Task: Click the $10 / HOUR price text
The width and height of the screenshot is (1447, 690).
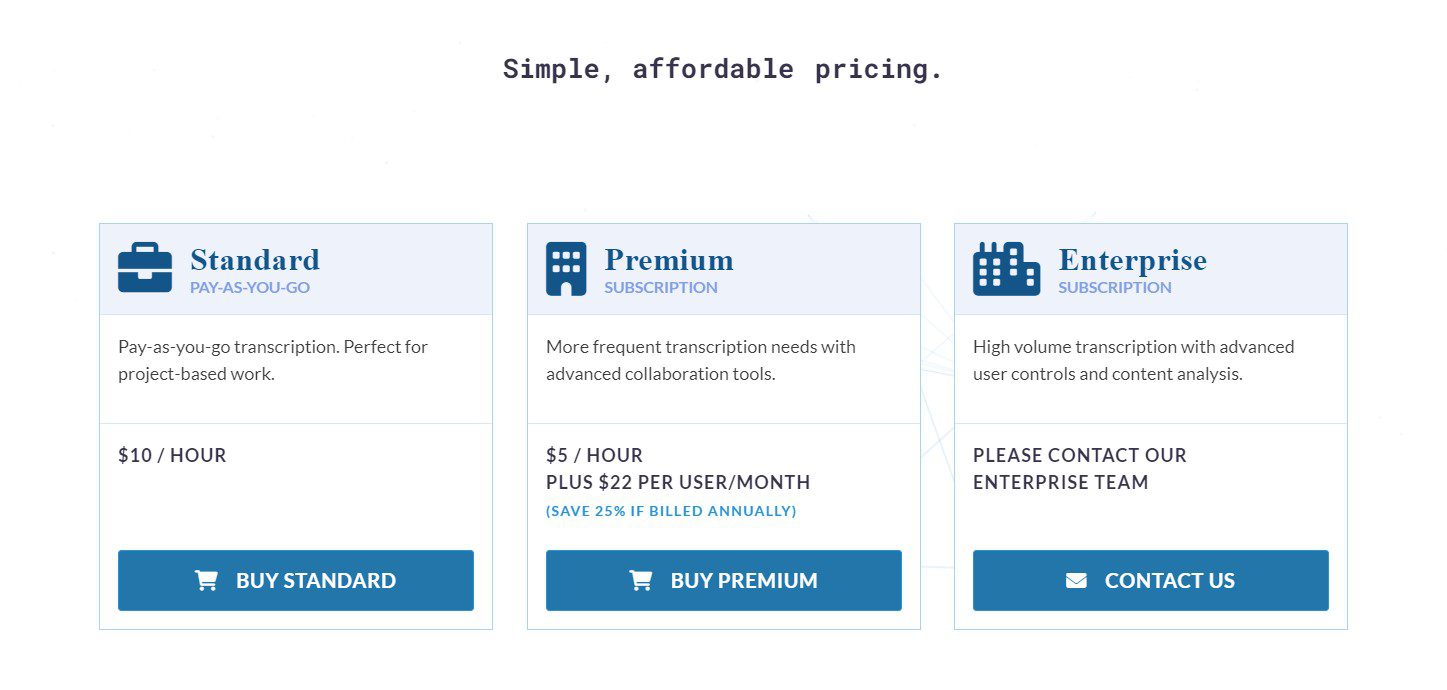Action: [x=173, y=455]
